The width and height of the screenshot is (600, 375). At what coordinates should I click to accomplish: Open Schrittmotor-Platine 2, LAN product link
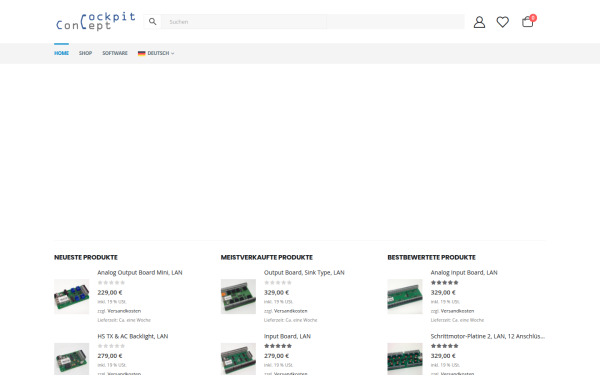tap(488, 336)
